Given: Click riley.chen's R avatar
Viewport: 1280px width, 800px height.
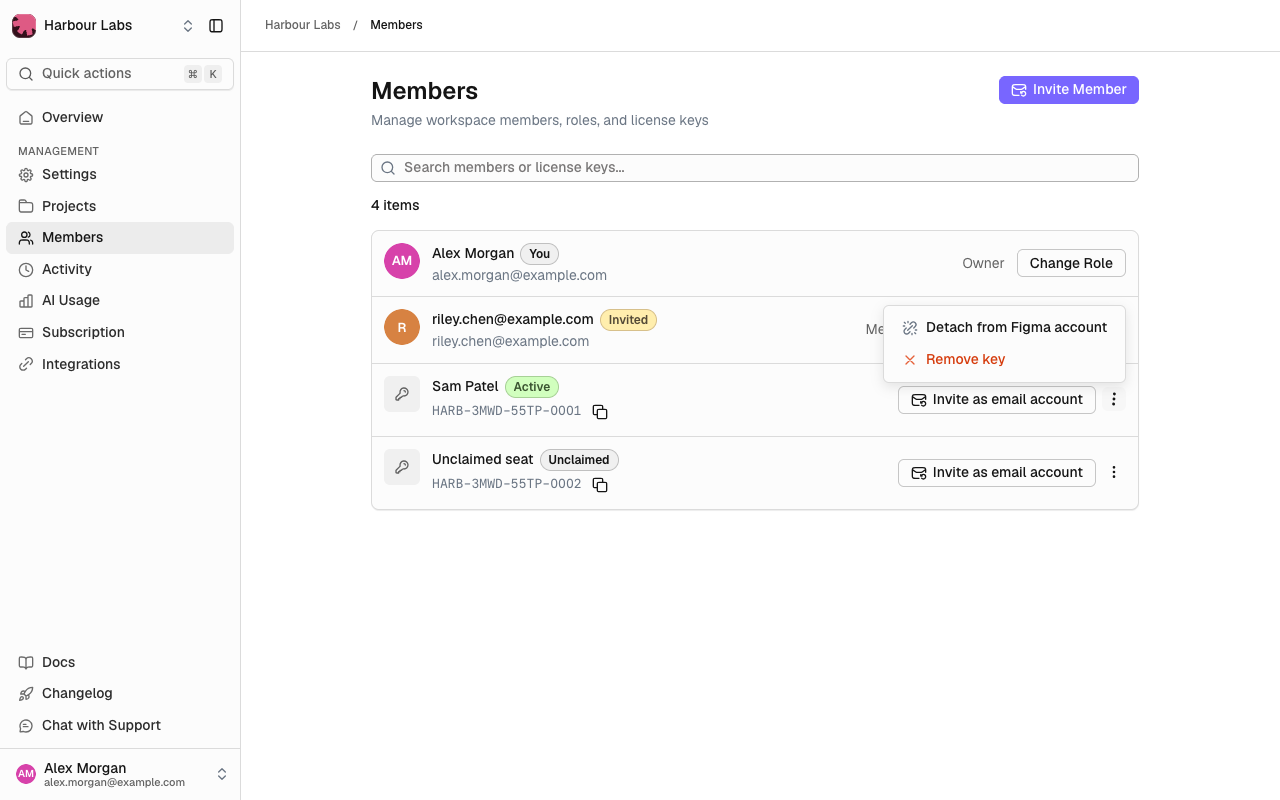Looking at the screenshot, I should point(402,327).
